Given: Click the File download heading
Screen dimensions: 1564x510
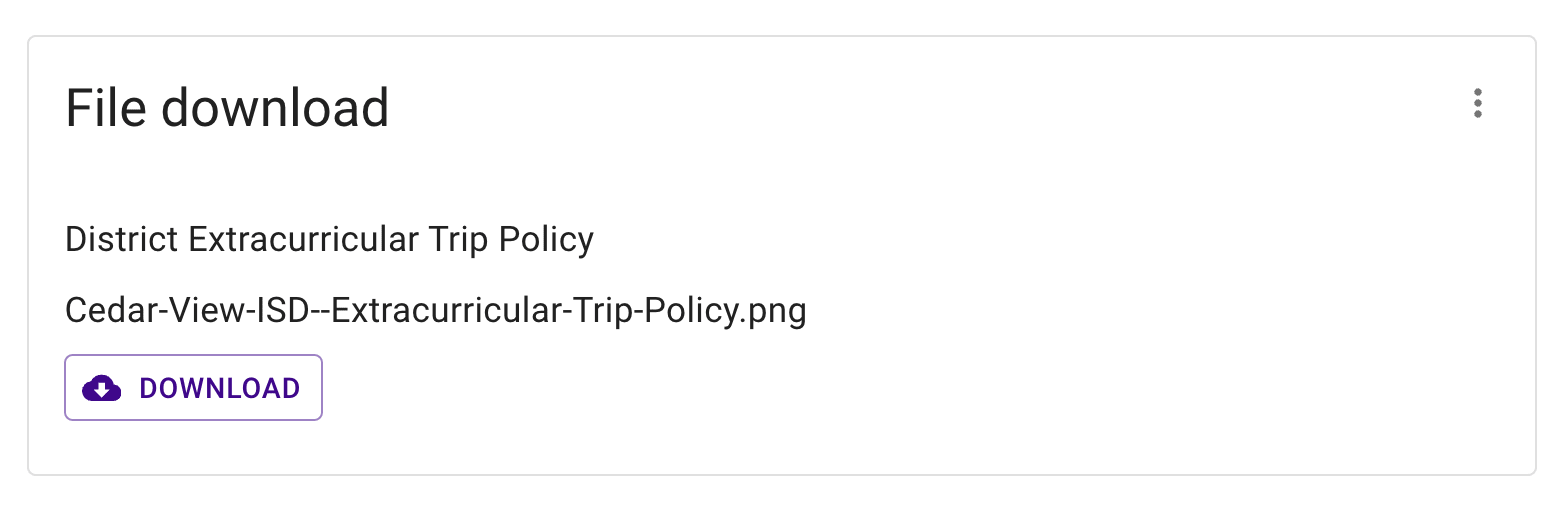Looking at the screenshot, I should click(x=227, y=108).
